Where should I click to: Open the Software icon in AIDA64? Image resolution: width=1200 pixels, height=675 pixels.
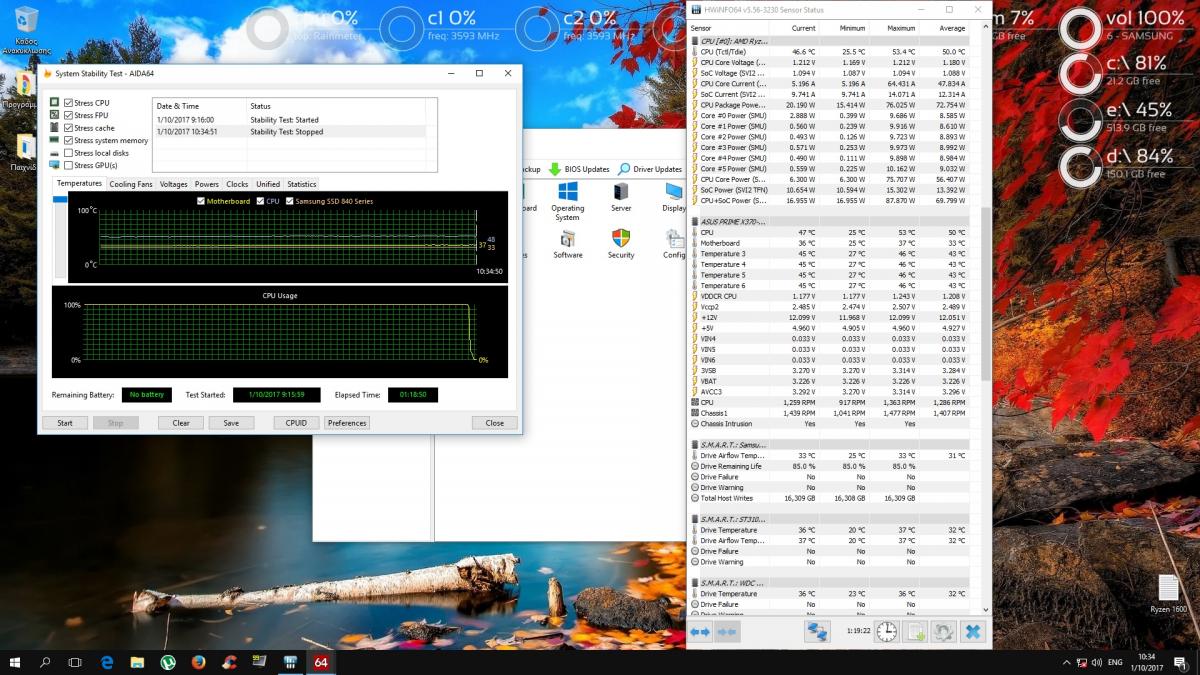(x=567, y=244)
